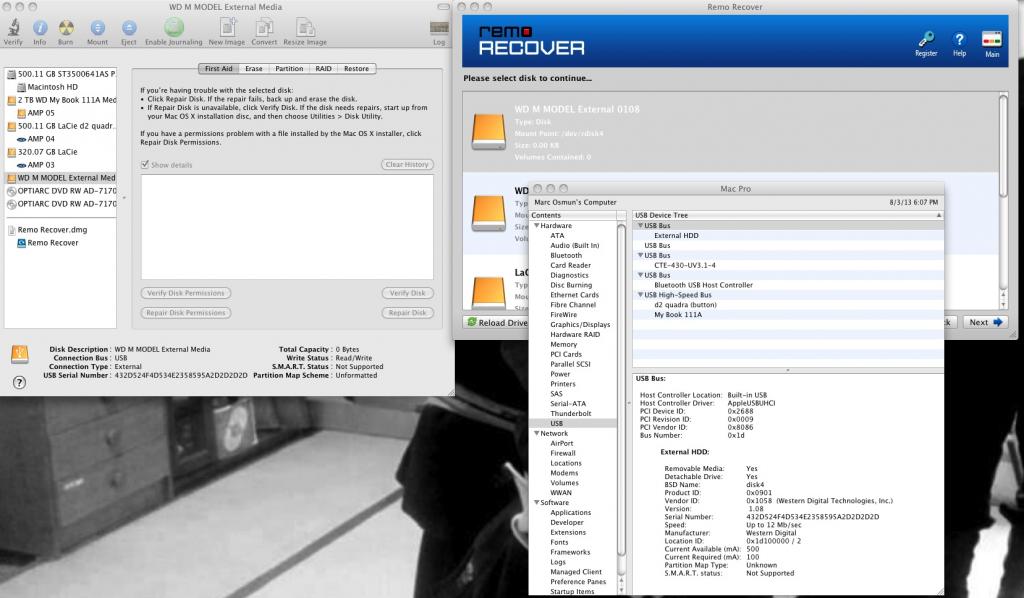Sort the USB Device Tree column header arrow
1024x598 pixels.
[x=938, y=215]
